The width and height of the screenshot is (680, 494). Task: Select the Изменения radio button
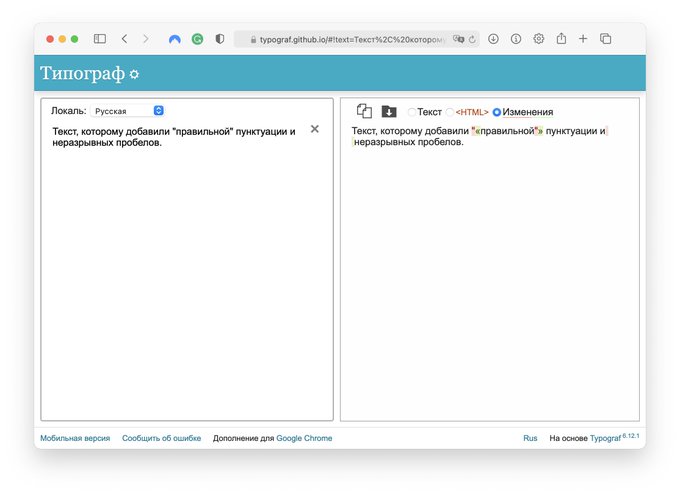coord(497,112)
